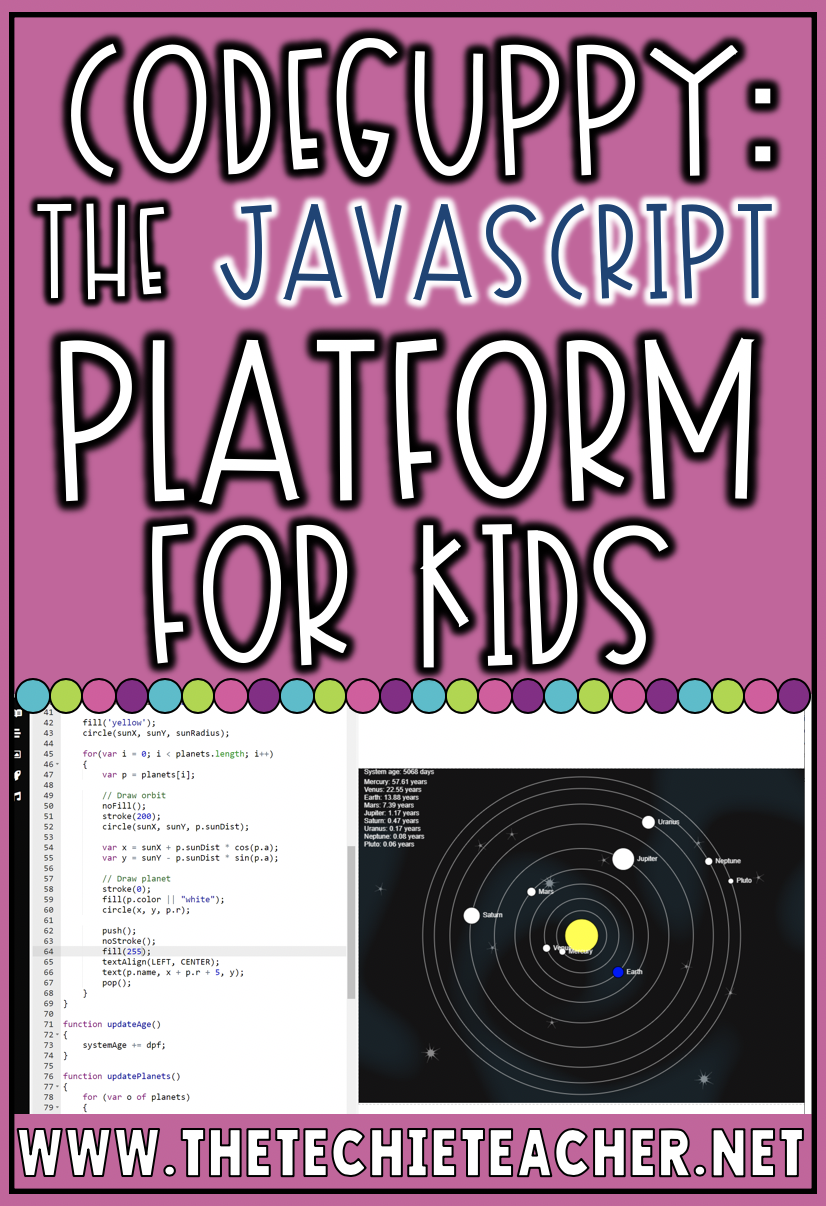Open the outline list icon in sidebar
The width and height of the screenshot is (826, 1206).
coord(17,733)
